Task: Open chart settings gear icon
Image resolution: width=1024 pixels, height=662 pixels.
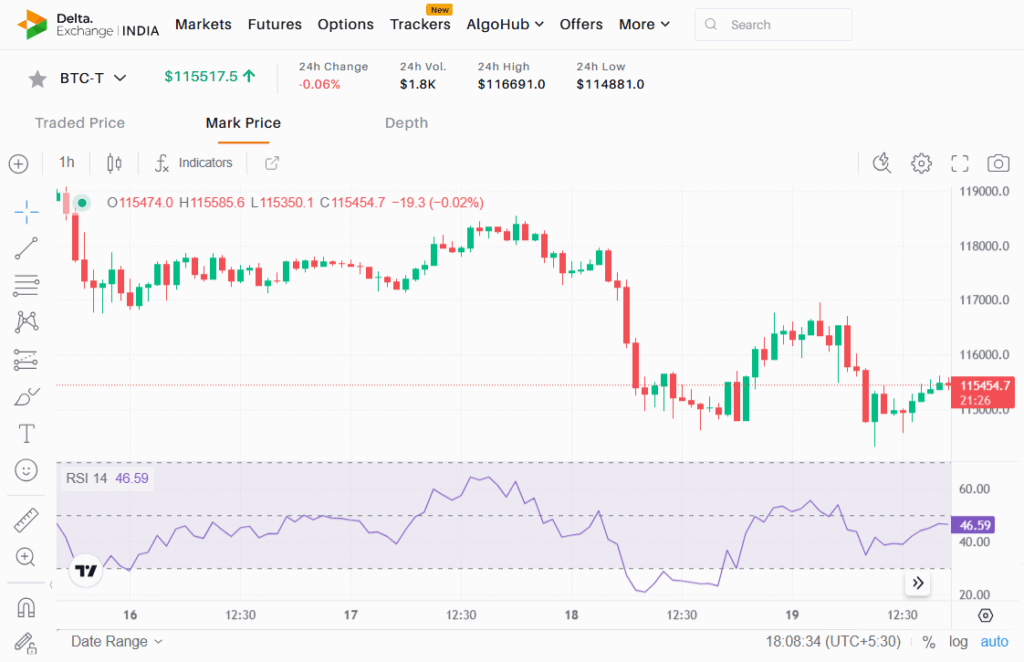Action: 921,163
